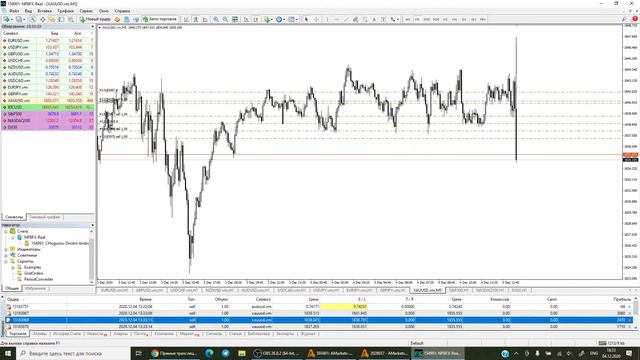
Task: Toggle the Data Window icon
Action: pyautogui.click(x=42, y=19)
